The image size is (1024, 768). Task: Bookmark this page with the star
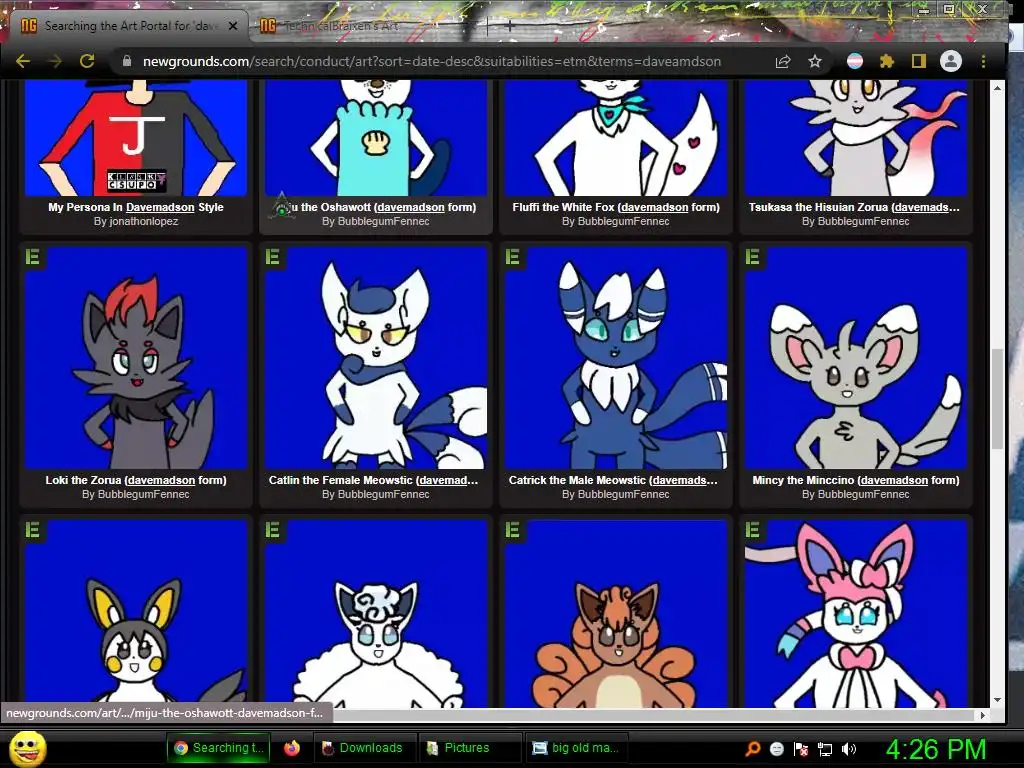coord(814,61)
